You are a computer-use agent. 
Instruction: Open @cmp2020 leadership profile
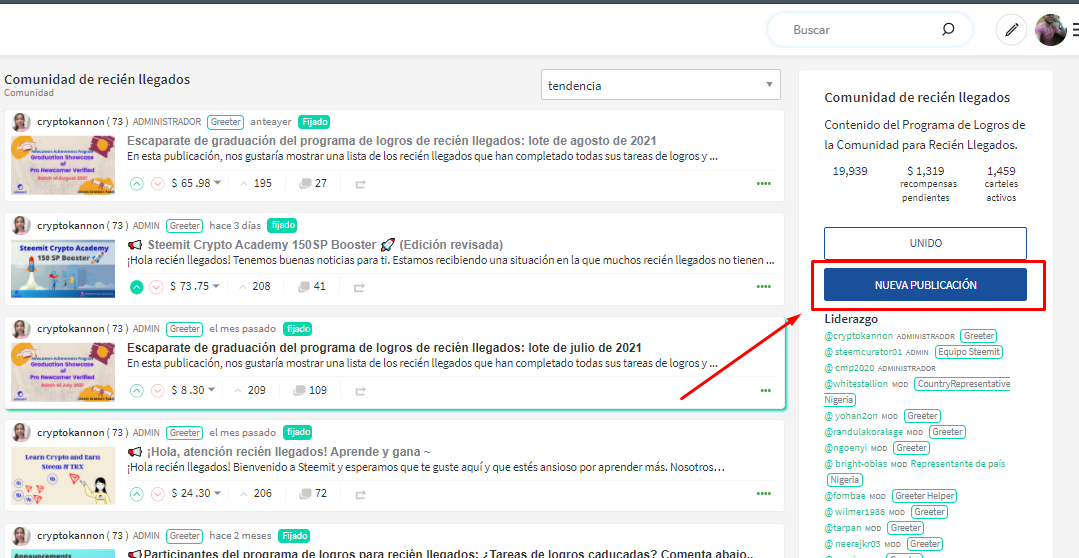[x=848, y=368]
